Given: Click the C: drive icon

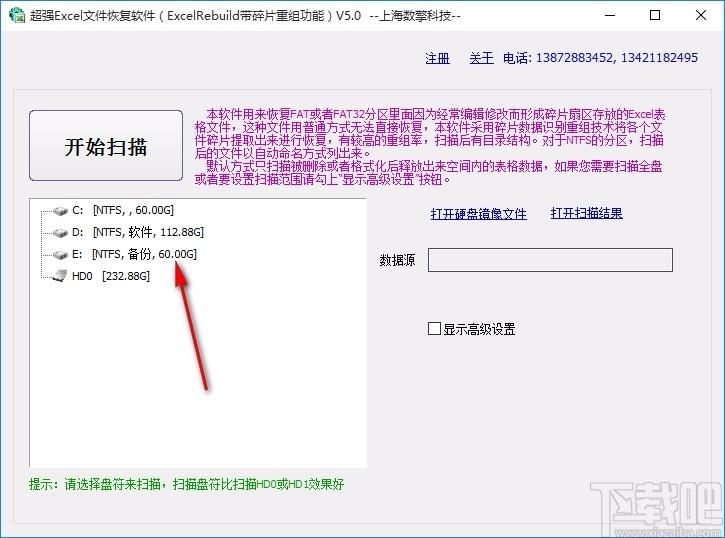Looking at the screenshot, I should click(x=58, y=211).
